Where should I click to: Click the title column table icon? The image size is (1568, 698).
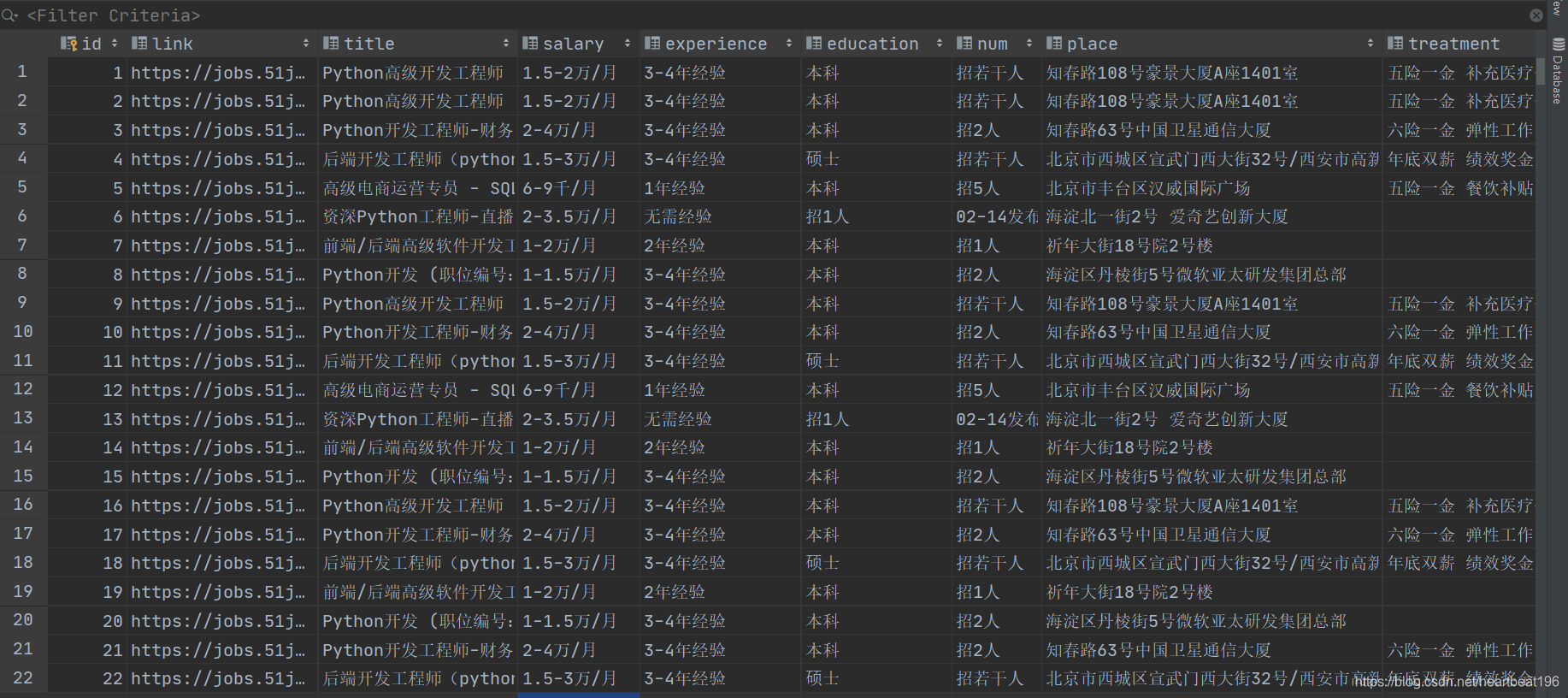pyautogui.click(x=331, y=43)
